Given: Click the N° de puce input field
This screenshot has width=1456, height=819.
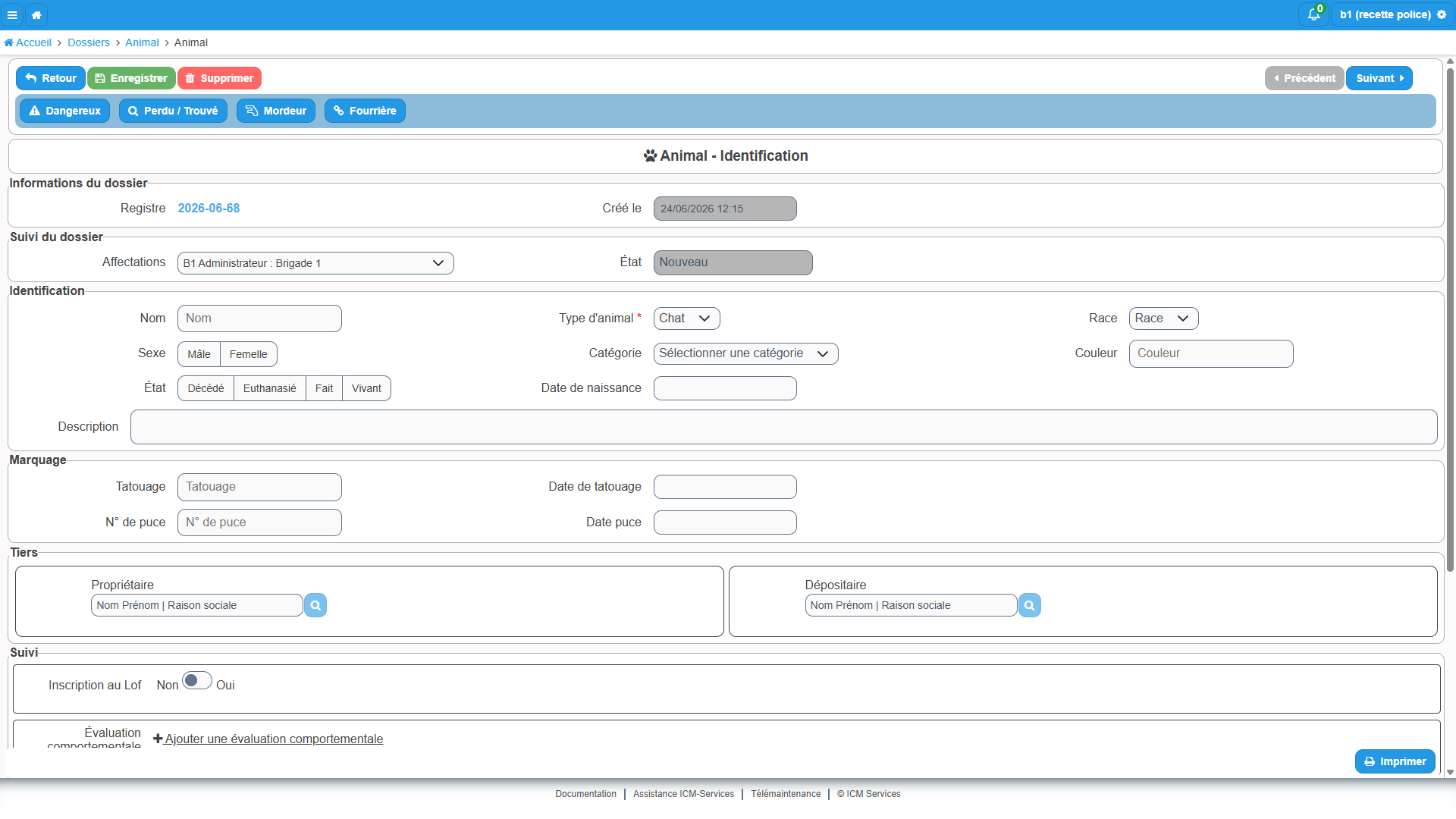Looking at the screenshot, I should (x=259, y=522).
